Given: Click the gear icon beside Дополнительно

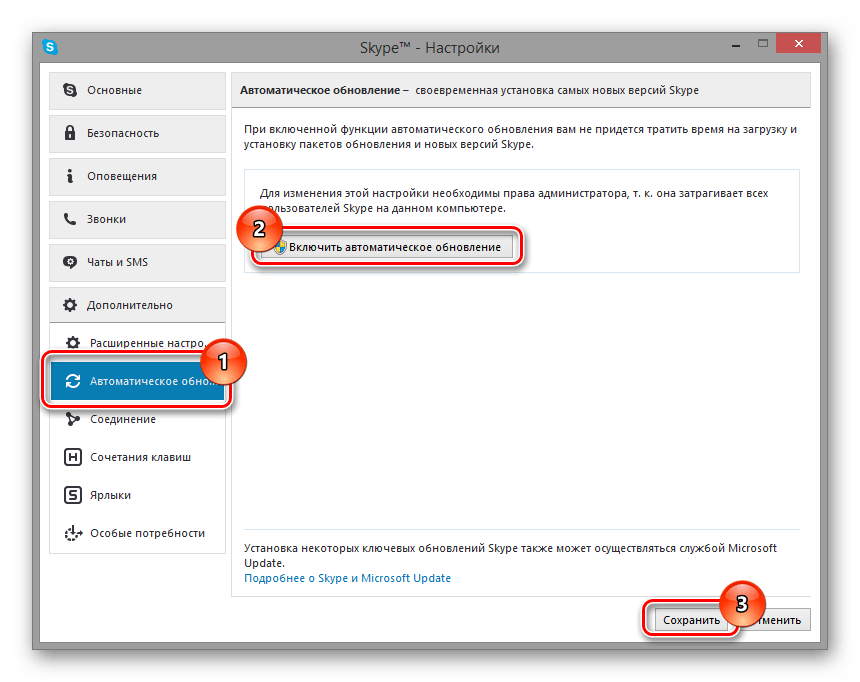Looking at the screenshot, I should pos(70,305).
